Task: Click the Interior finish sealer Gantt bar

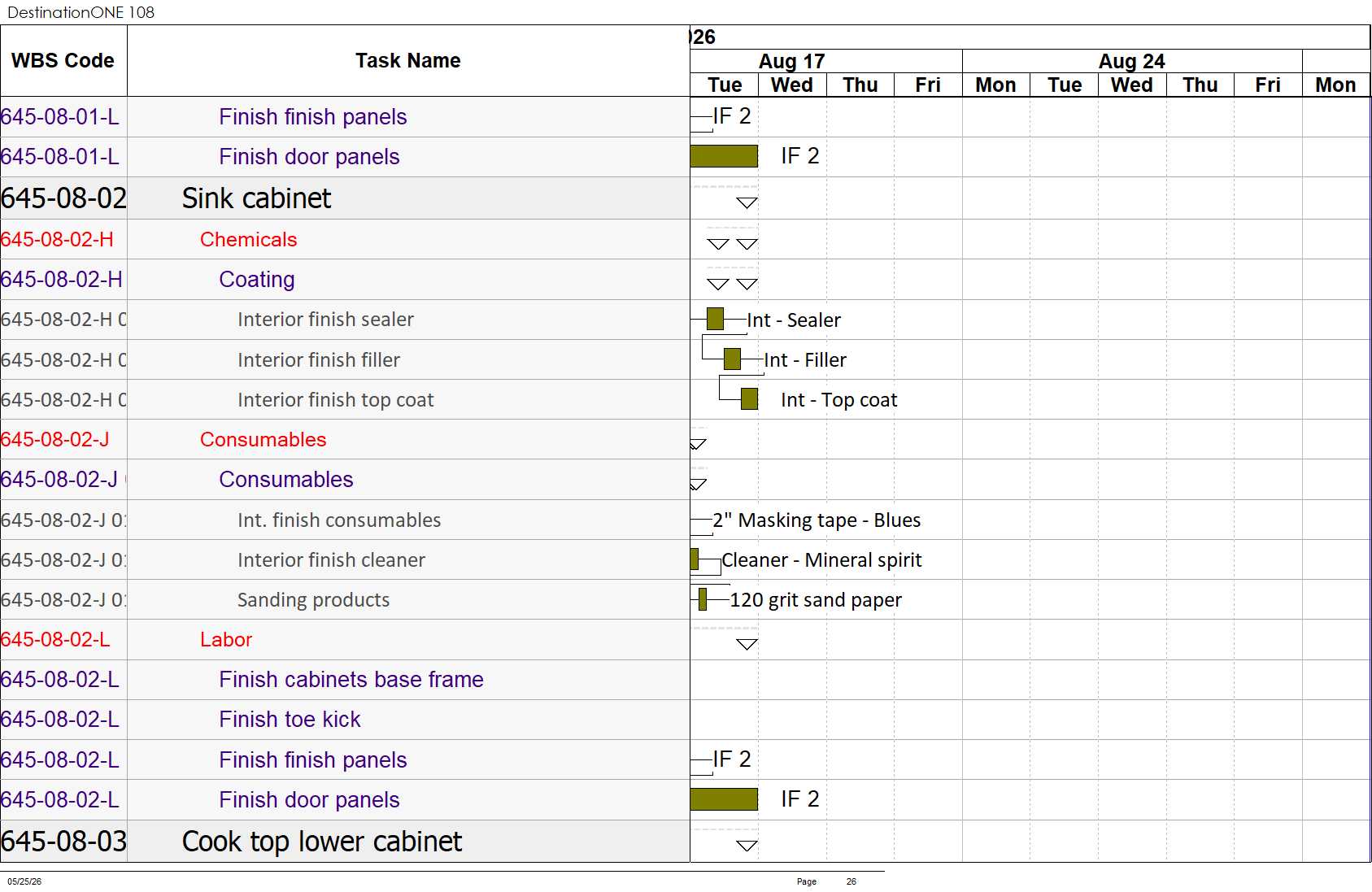Action: 715,319
